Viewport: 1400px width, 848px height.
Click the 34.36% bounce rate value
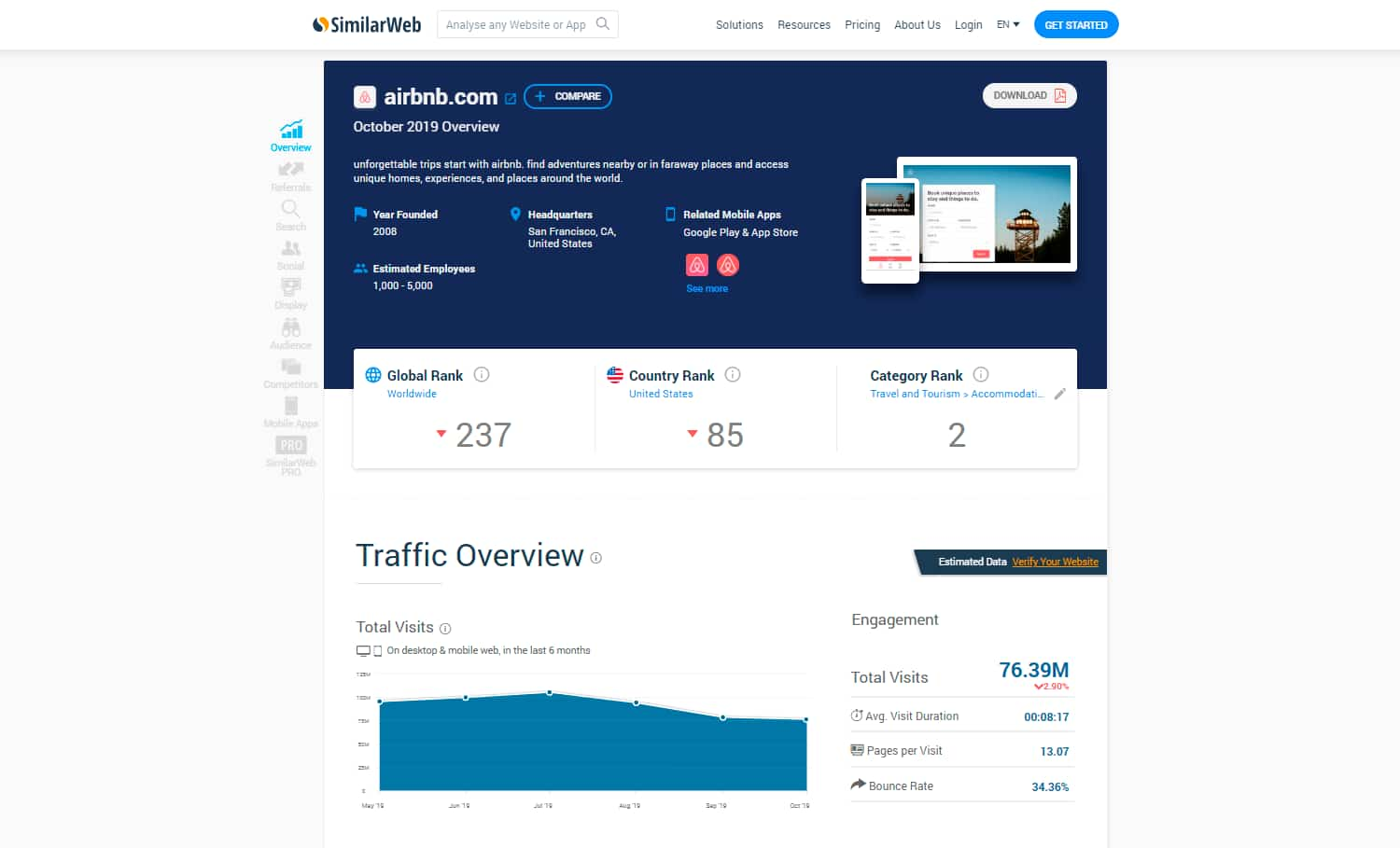(1050, 786)
